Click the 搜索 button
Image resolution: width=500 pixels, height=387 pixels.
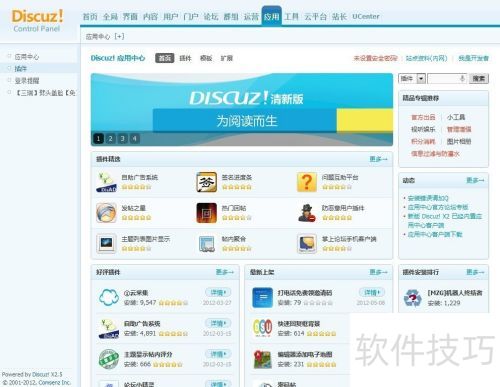[479, 78]
